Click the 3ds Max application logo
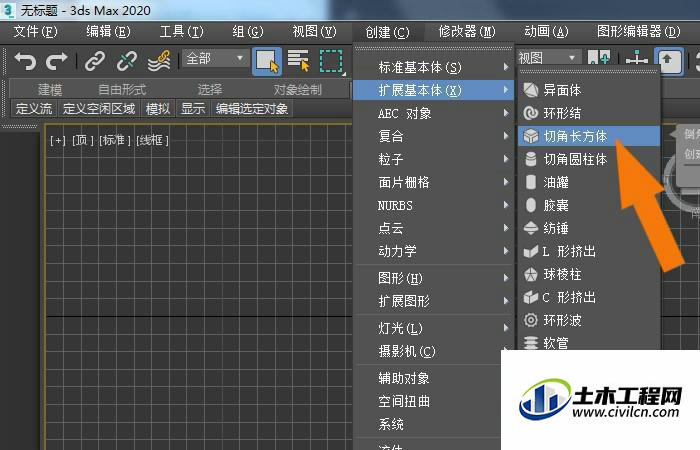This screenshot has height=450, width=700. click(8, 10)
